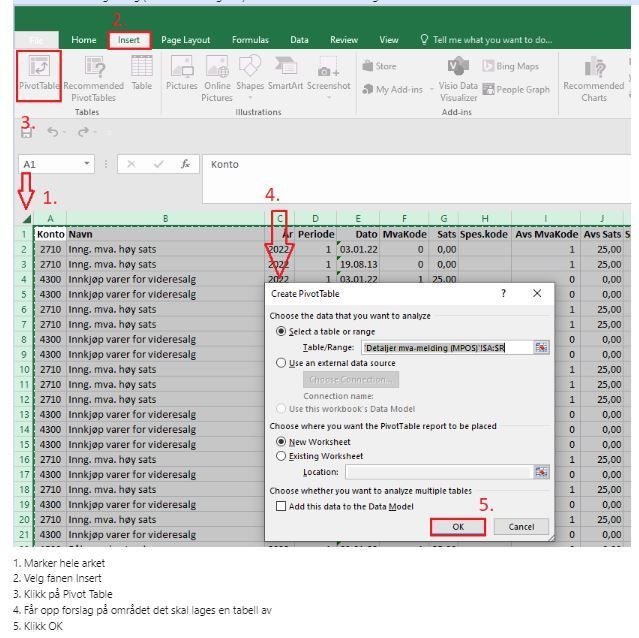Image resolution: width=639 pixels, height=638 pixels.
Task: Click the Table/Range input field
Action: [x=447, y=348]
